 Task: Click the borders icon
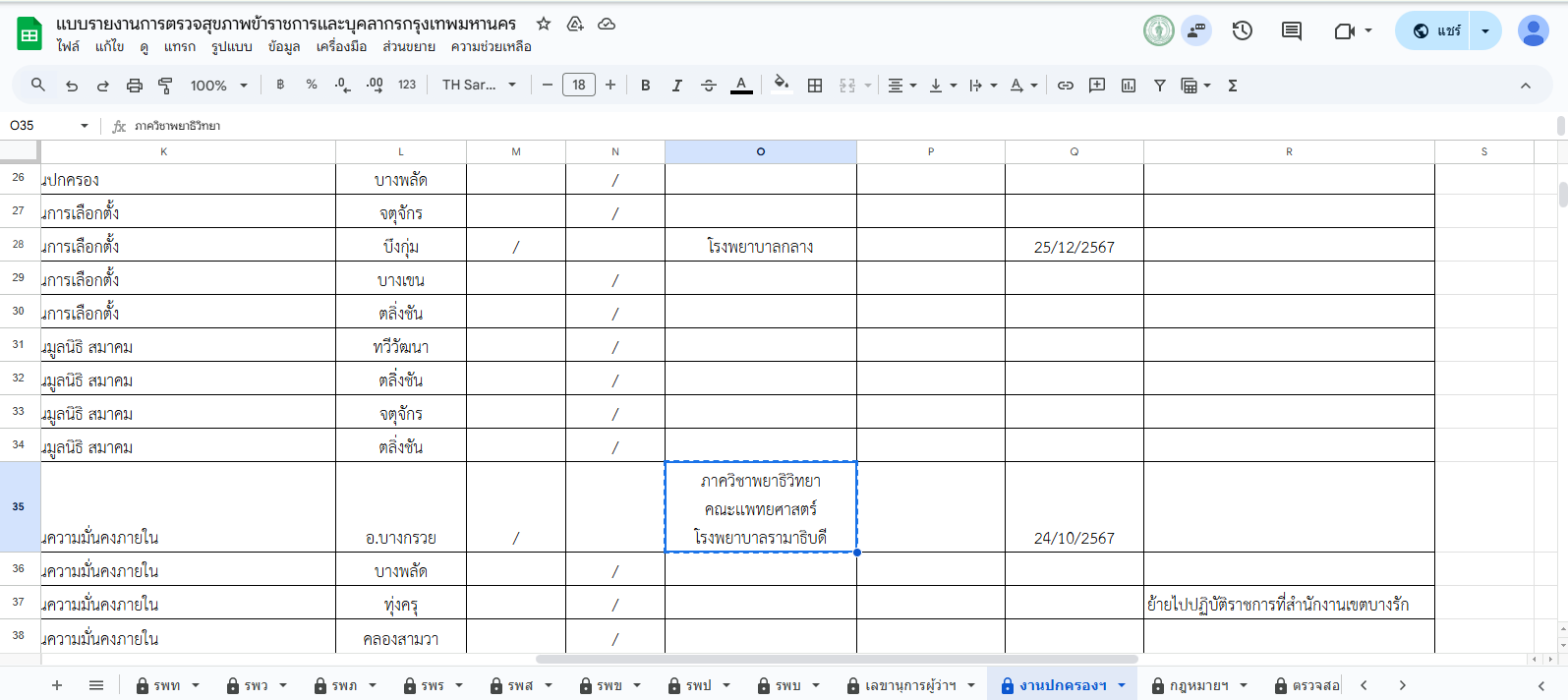click(815, 86)
